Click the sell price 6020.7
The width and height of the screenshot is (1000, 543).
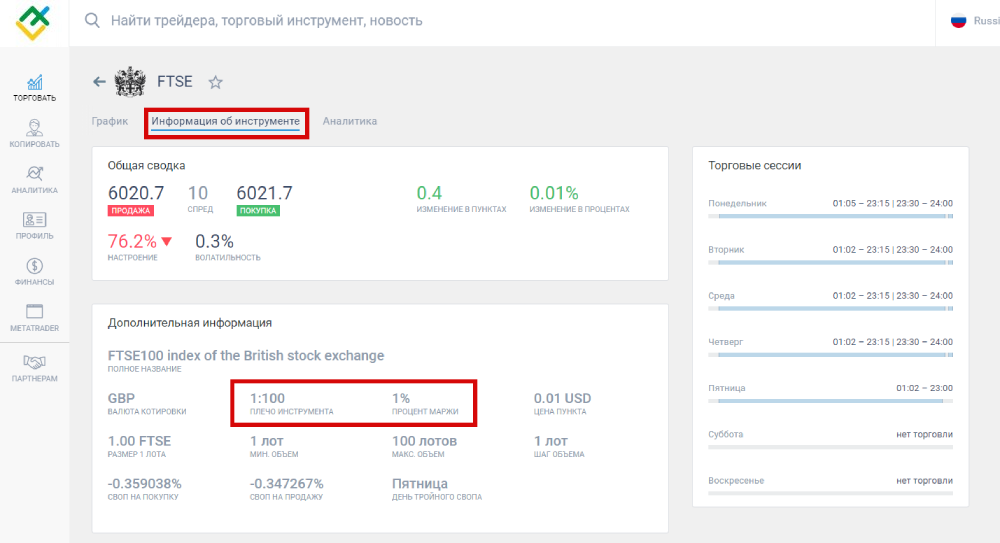pyautogui.click(x=136, y=193)
